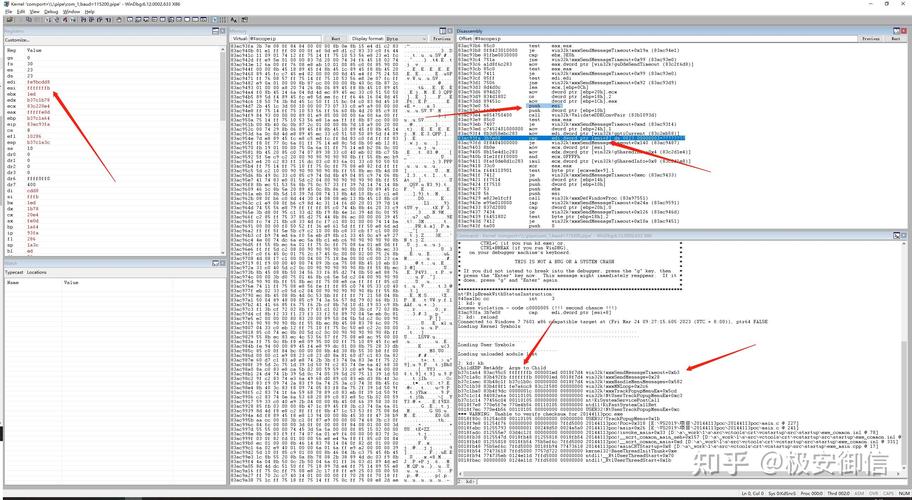Screen dimensions: 912x500
Task: Close the Watch panel
Action: pyautogui.click(x=222, y=263)
